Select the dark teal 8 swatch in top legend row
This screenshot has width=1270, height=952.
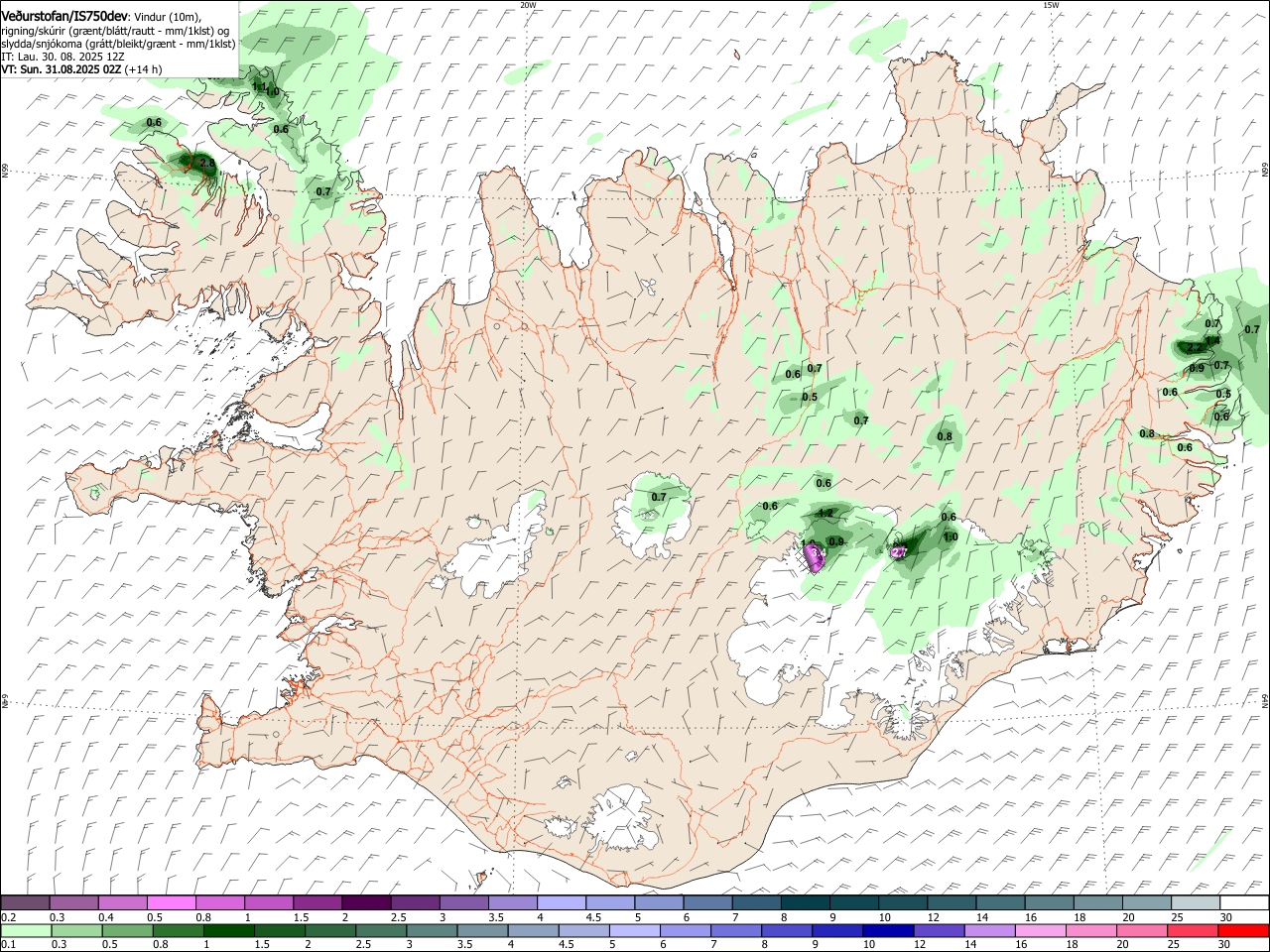coord(806,903)
